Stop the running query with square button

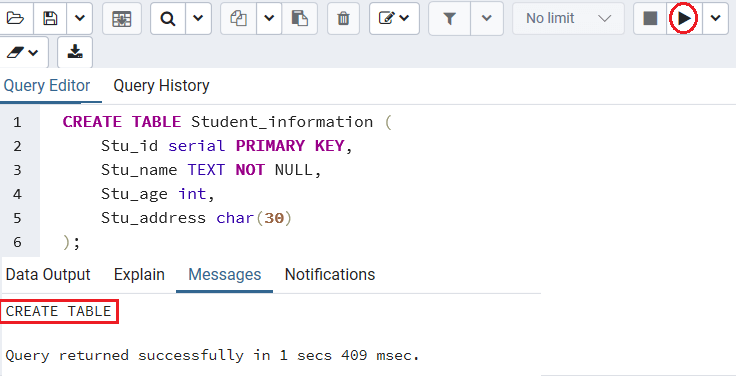pos(650,18)
